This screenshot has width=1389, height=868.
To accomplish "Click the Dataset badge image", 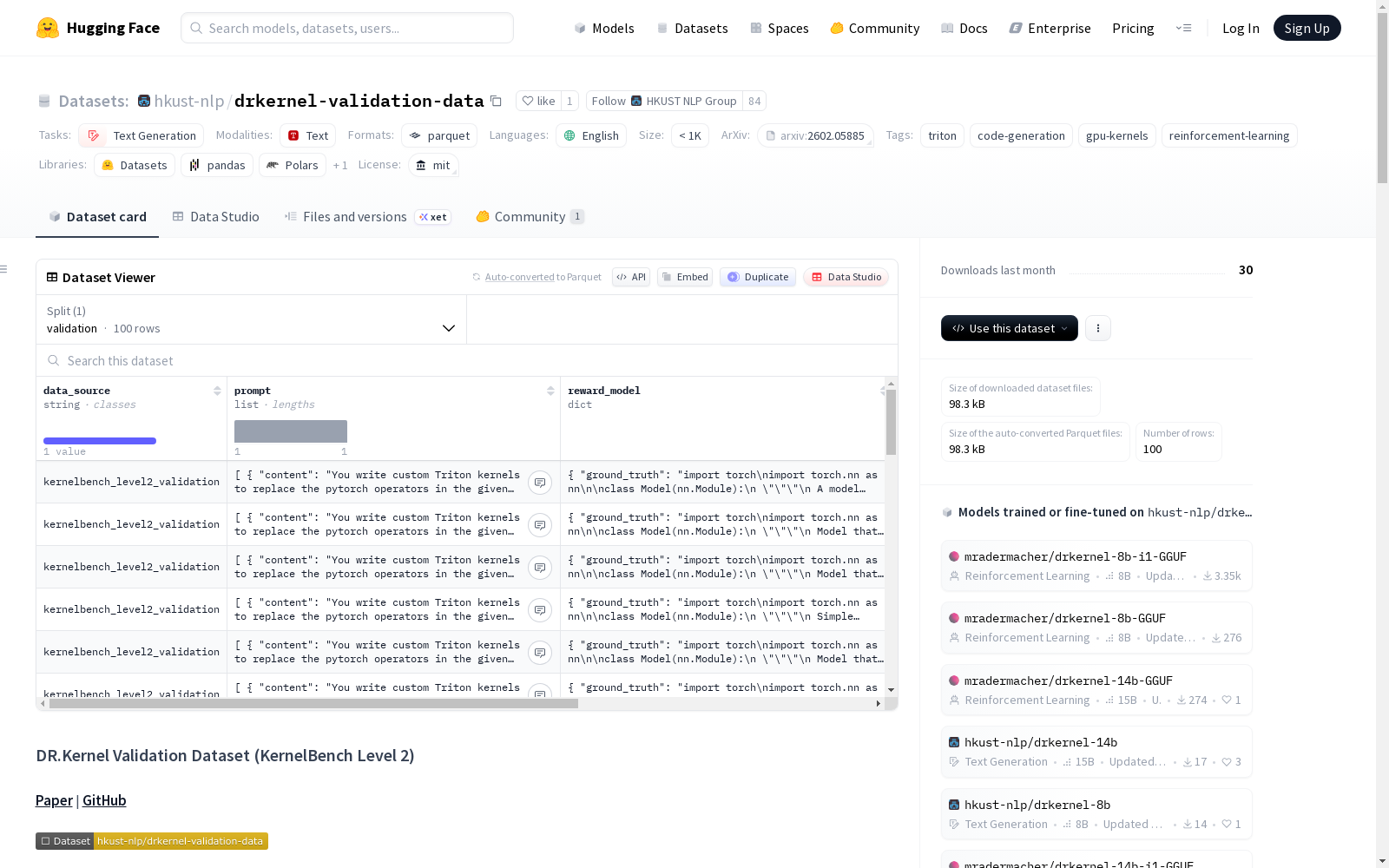I will point(152,841).
